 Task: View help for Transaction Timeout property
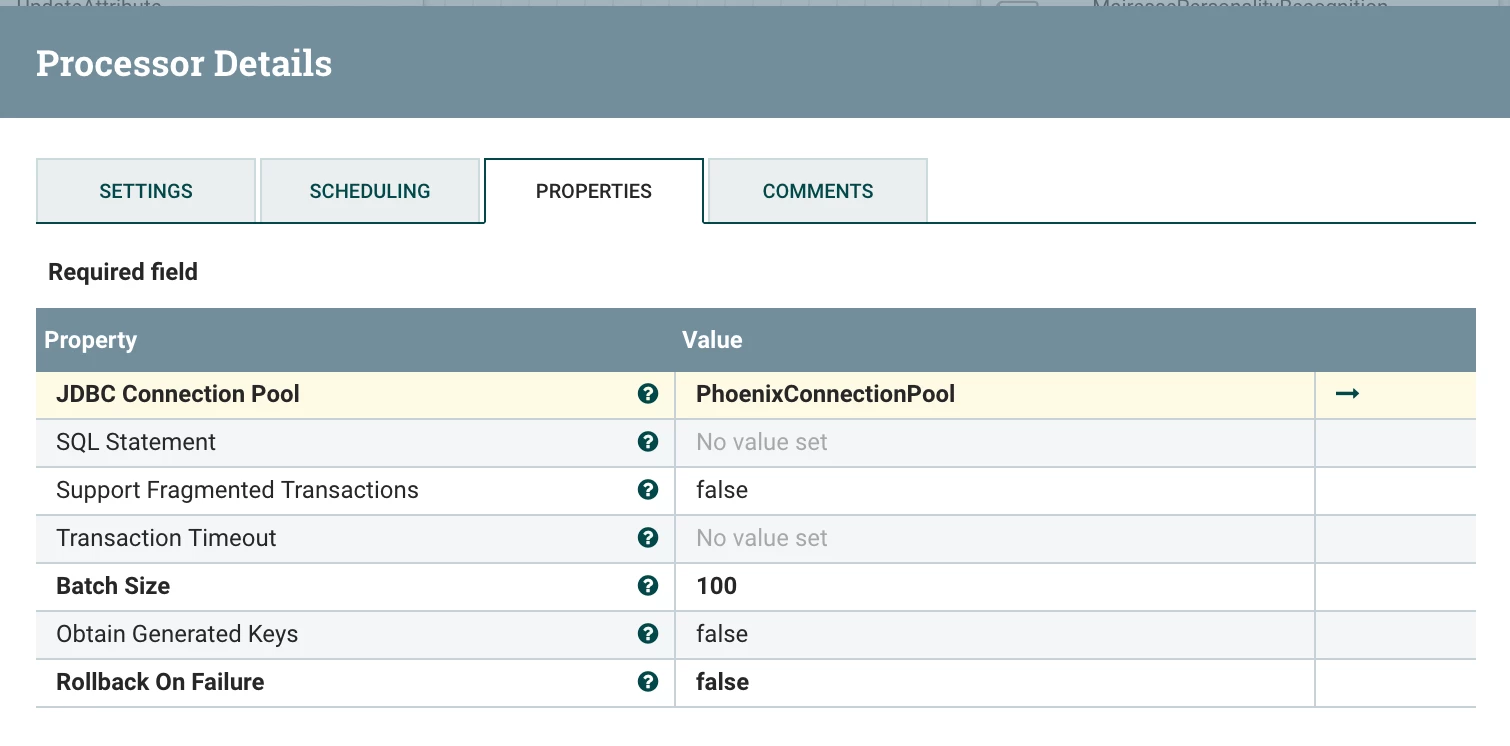648,538
